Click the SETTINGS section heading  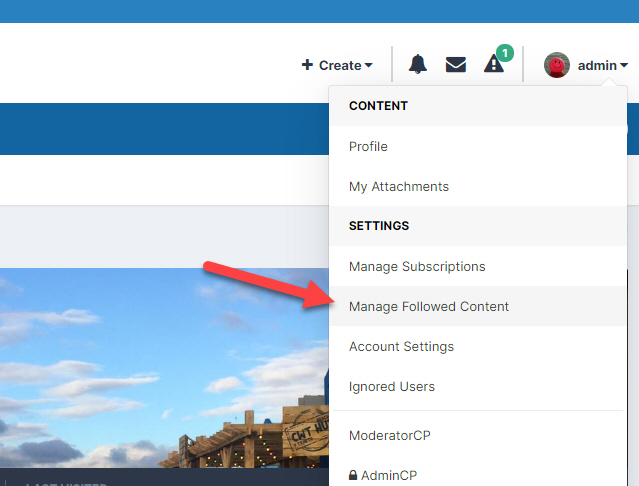tap(379, 226)
